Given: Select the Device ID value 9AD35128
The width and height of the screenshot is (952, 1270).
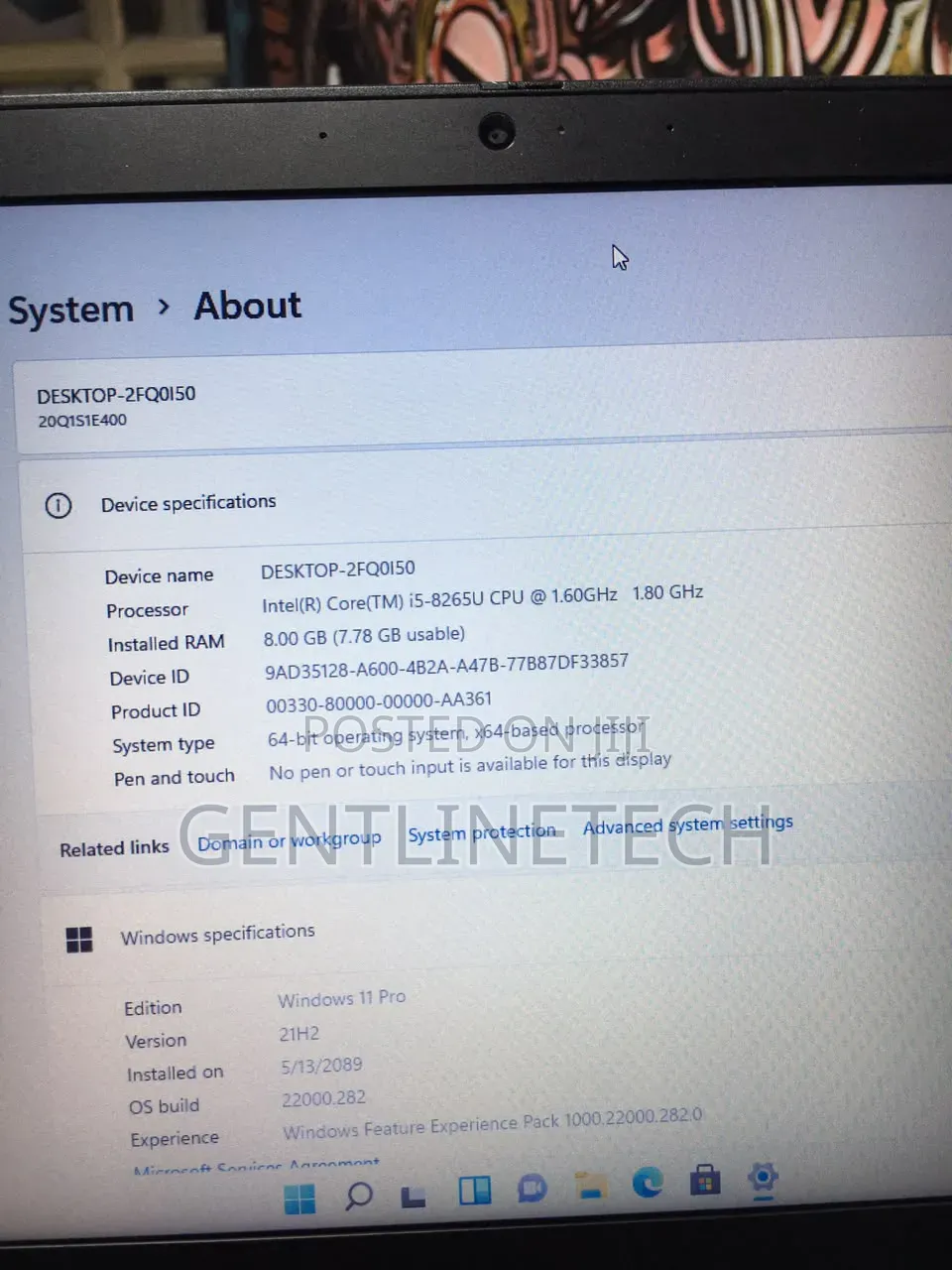Looking at the screenshot, I should (446, 667).
